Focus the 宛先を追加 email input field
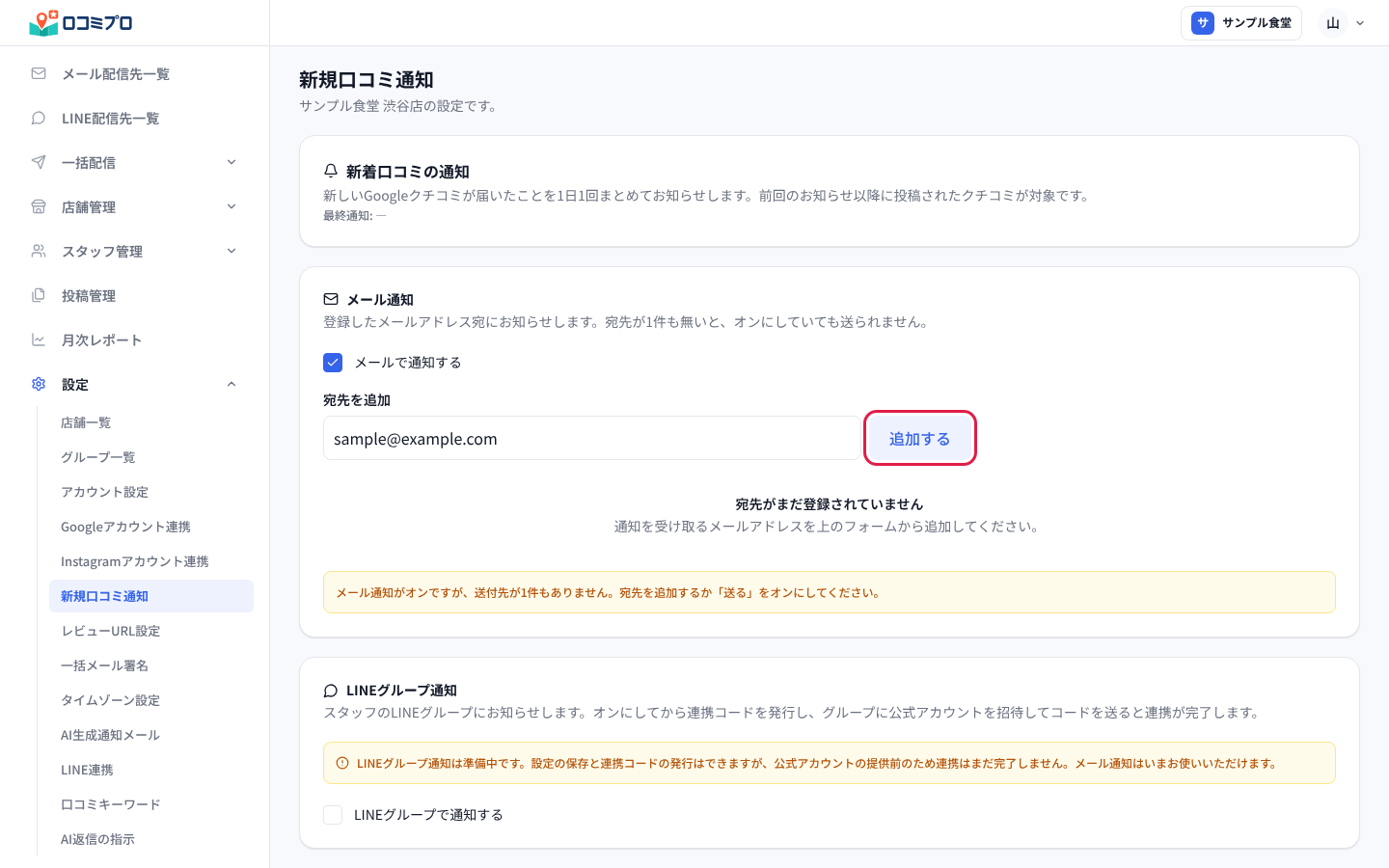This screenshot has width=1389, height=868. 591,439
